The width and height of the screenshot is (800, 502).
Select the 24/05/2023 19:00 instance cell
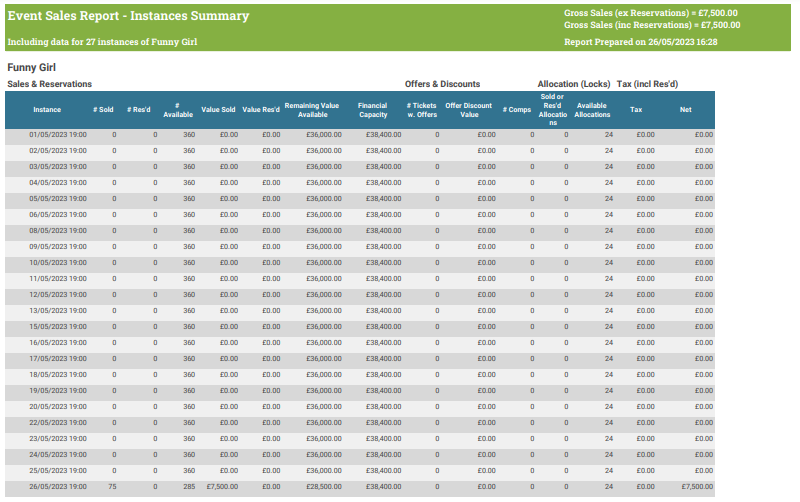click(x=58, y=455)
